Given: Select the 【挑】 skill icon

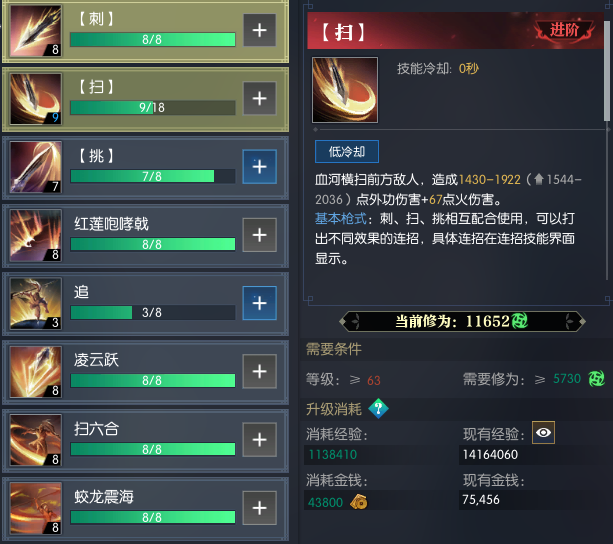Looking at the screenshot, I should (x=36, y=167).
